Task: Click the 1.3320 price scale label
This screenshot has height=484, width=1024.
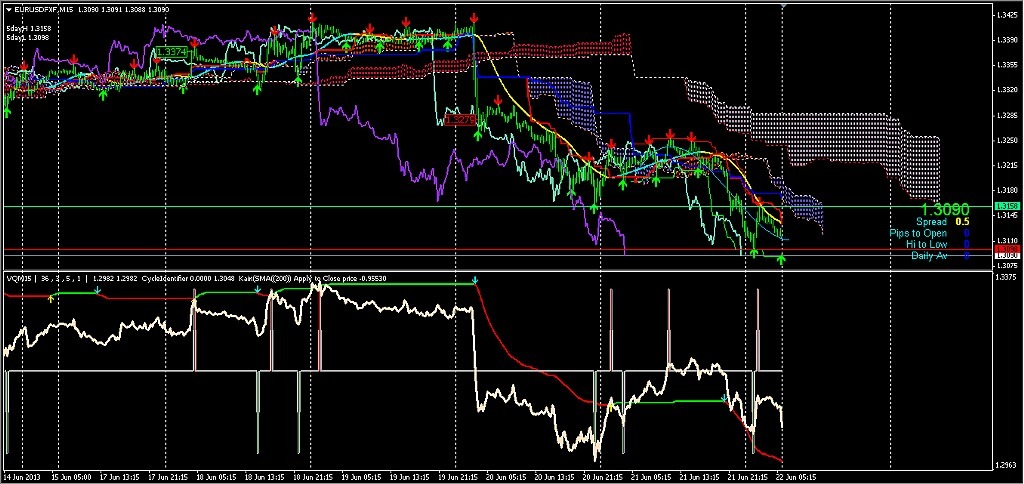Action: [1006, 90]
